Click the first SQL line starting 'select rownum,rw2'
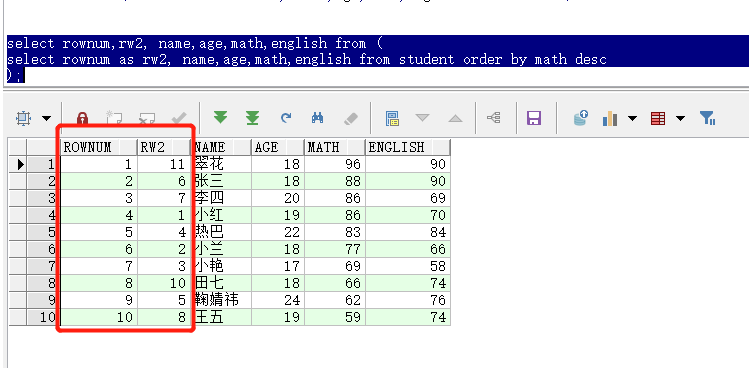Screen dimensions: 749x368 [195, 43]
